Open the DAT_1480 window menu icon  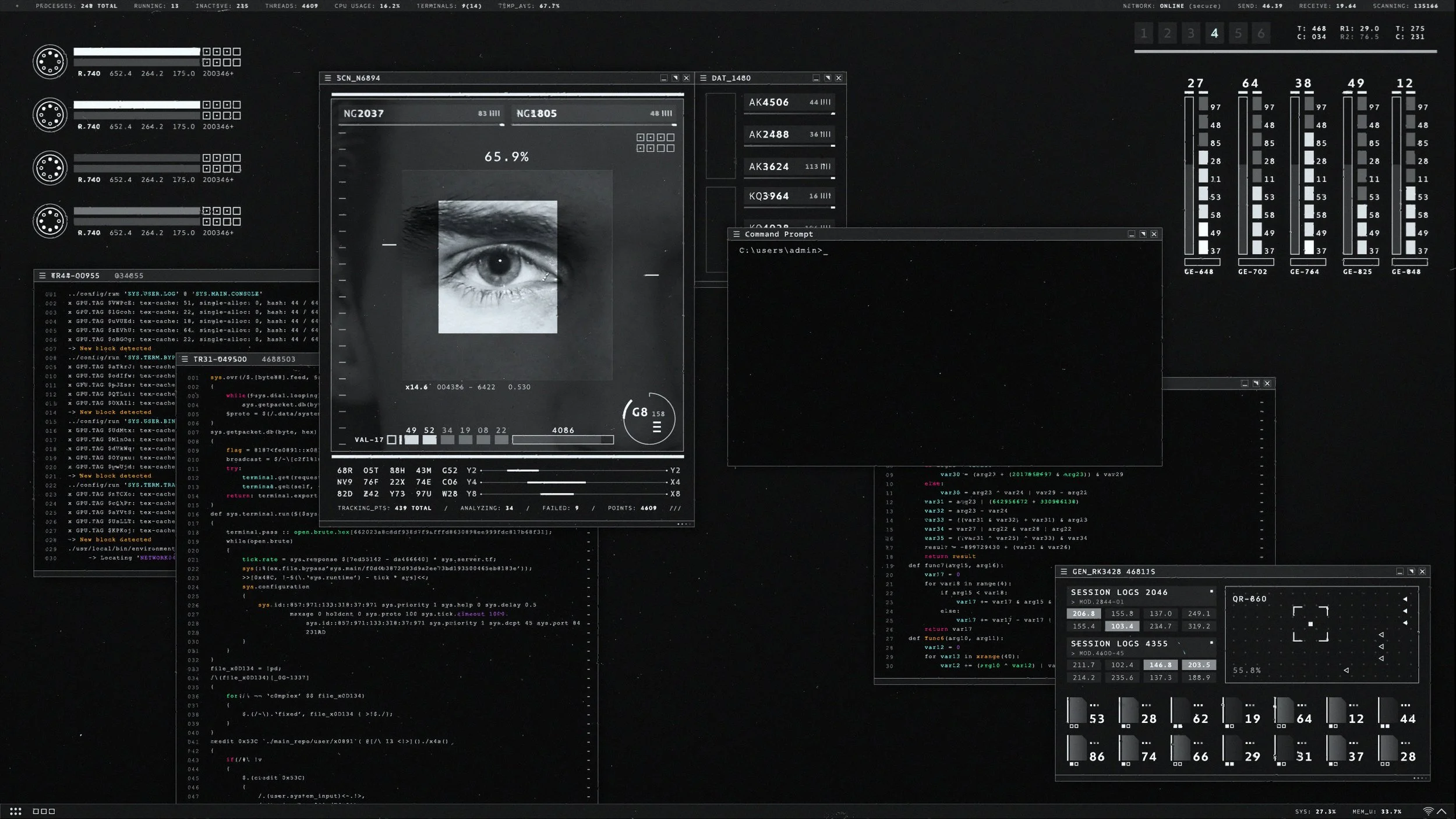click(703, 78)
